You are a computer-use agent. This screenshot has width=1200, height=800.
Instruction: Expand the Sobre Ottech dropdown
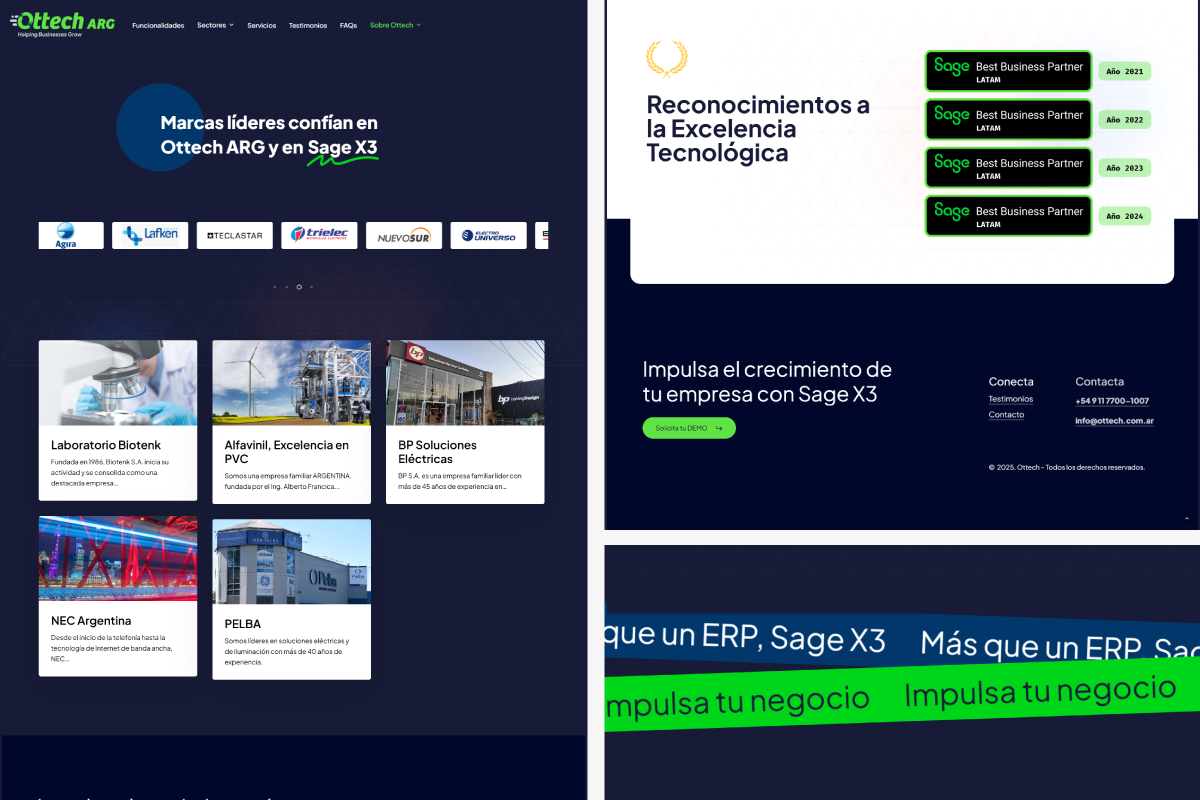[395, 25]
